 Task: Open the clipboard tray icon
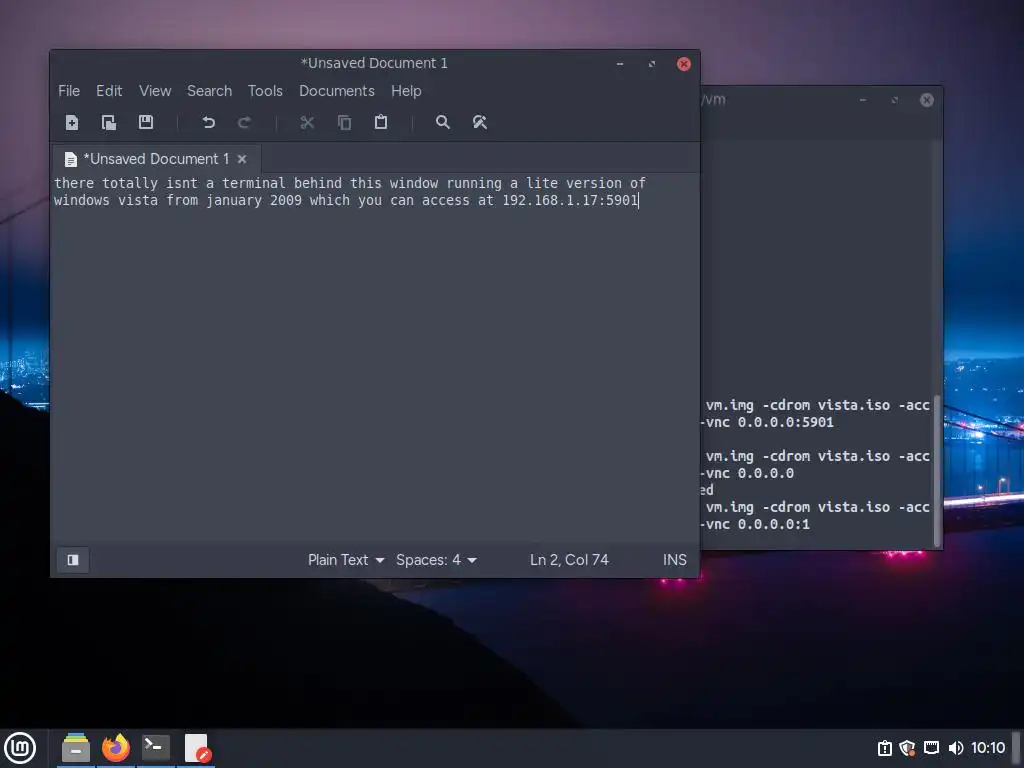[x=885, y=748]
